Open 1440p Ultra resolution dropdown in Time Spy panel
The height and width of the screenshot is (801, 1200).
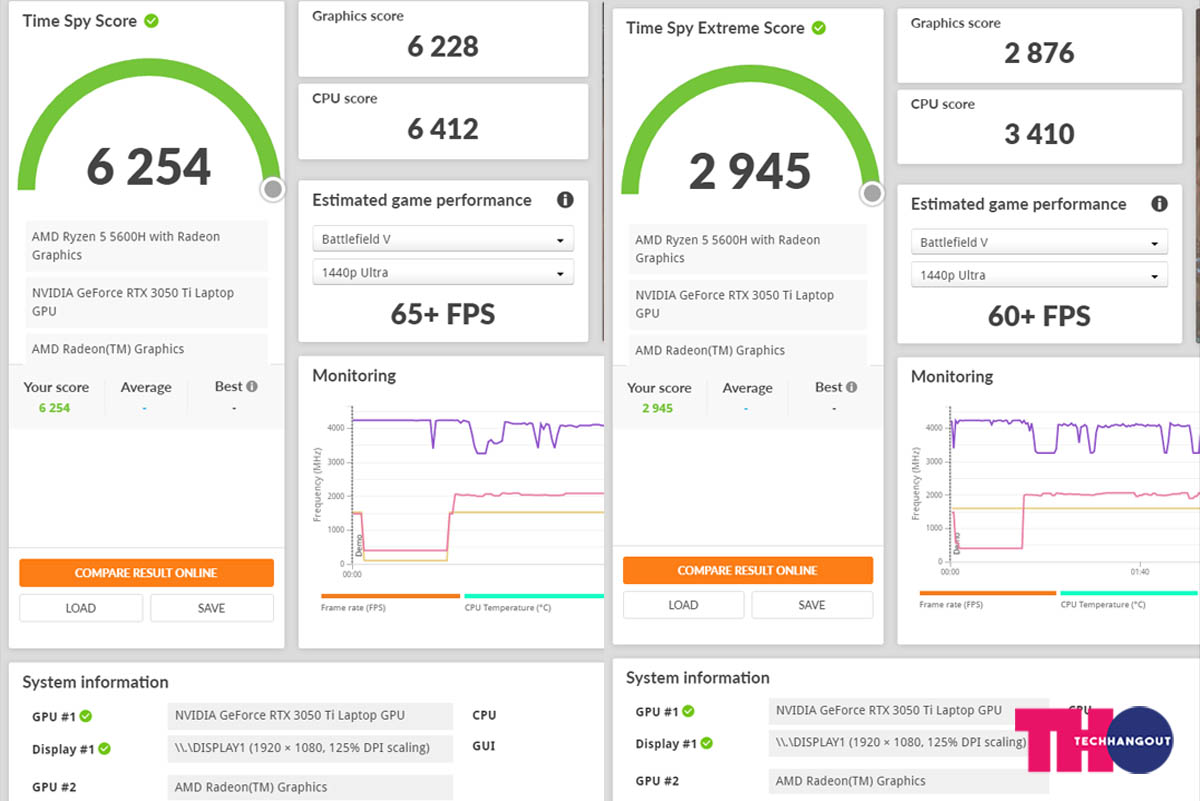443,272
